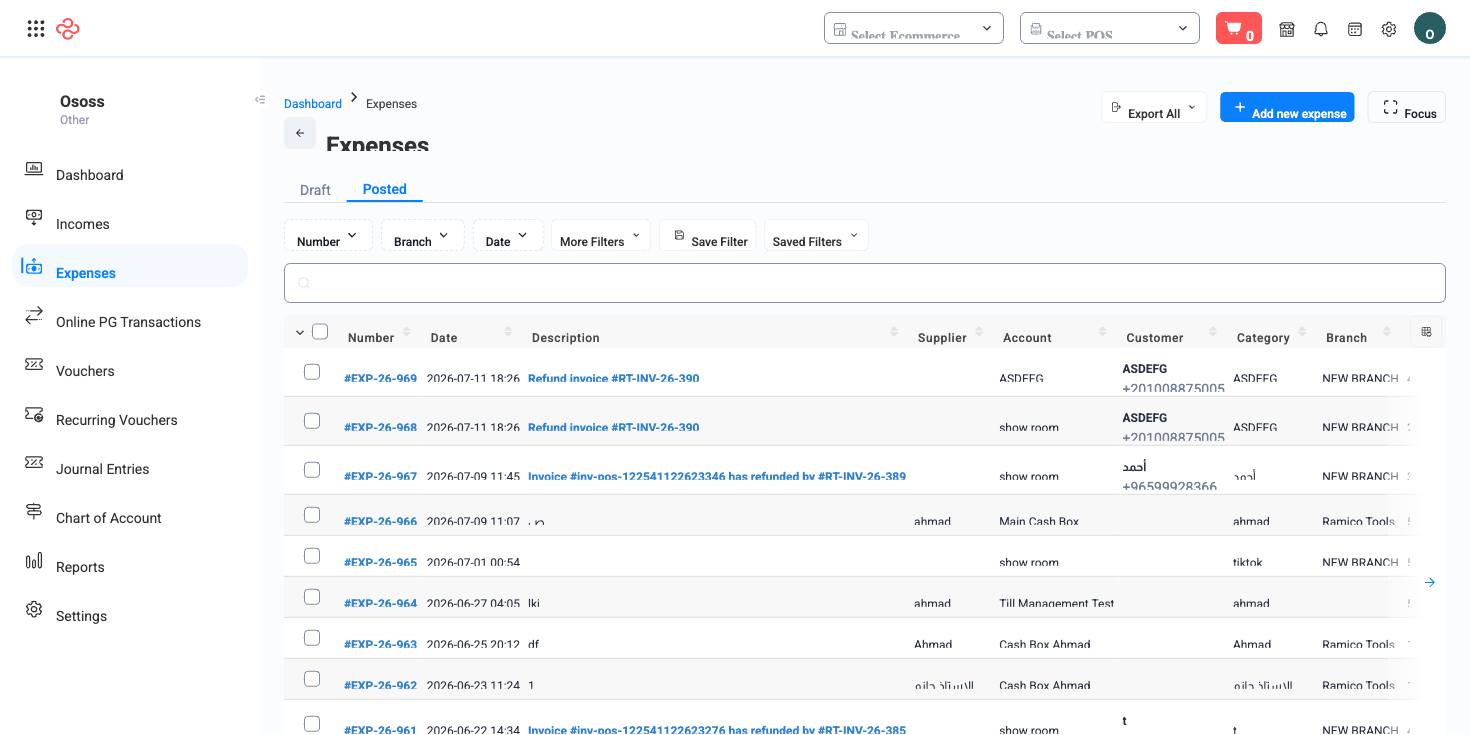Viewport: 1470px width, 735px height.
Task: Open Journal Entries in the sidebar
Action: [x=102, y=469]
